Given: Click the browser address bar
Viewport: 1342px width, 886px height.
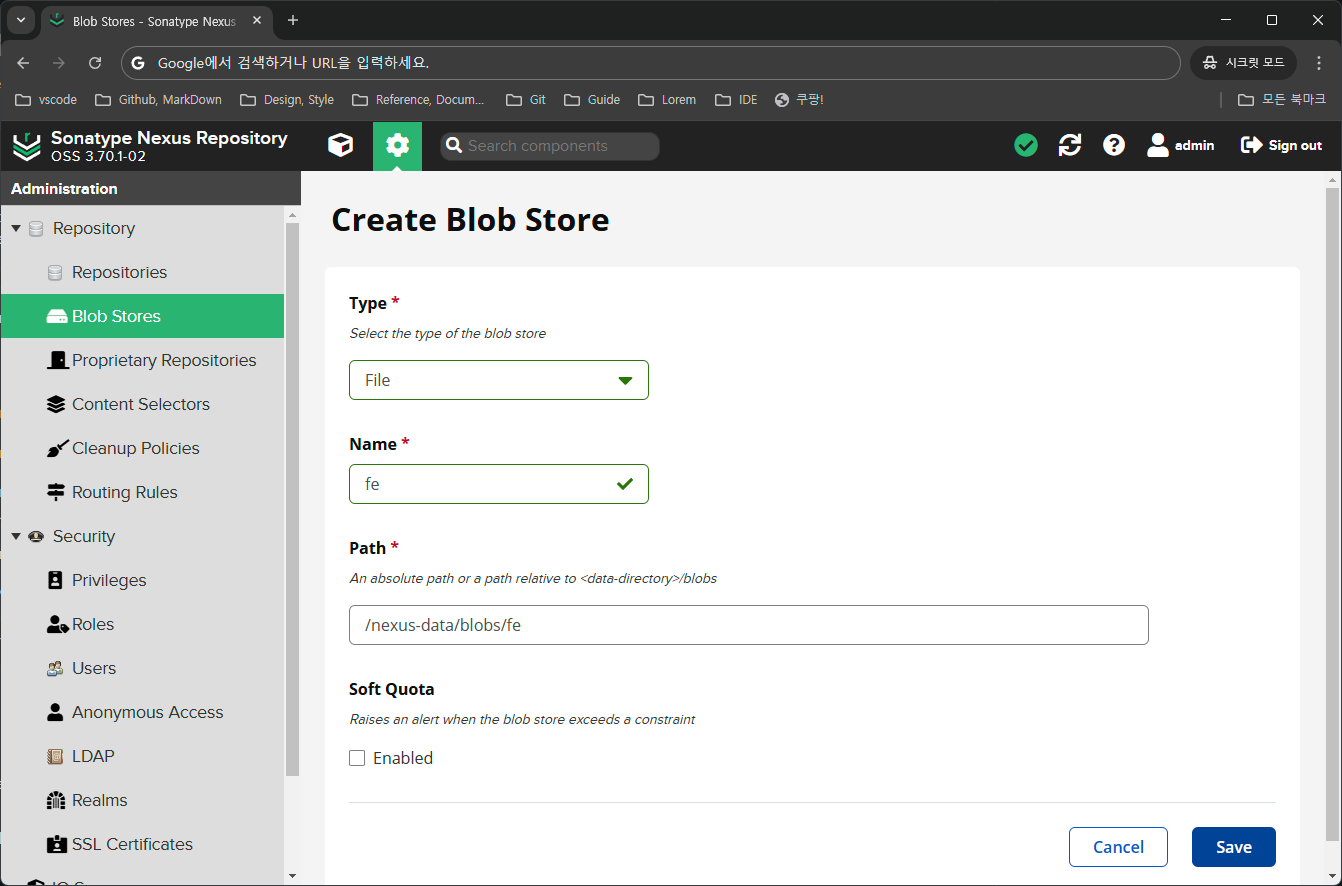Looking at the screenshot, I should coord(650,62).
